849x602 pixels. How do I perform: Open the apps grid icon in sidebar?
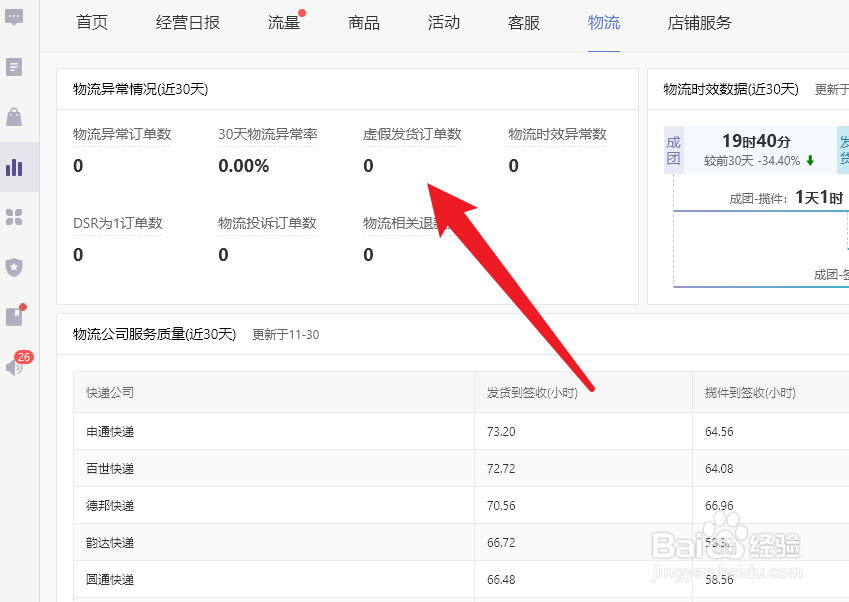(x=16, y=217)
